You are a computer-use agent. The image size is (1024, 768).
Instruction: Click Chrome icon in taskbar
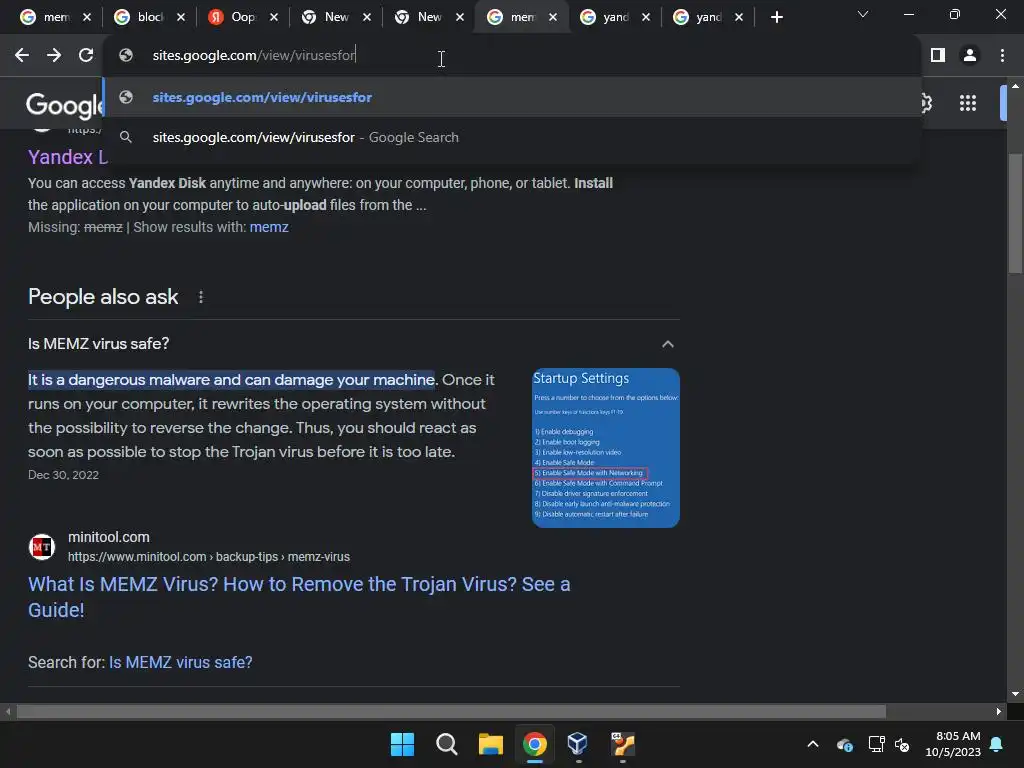535,744
